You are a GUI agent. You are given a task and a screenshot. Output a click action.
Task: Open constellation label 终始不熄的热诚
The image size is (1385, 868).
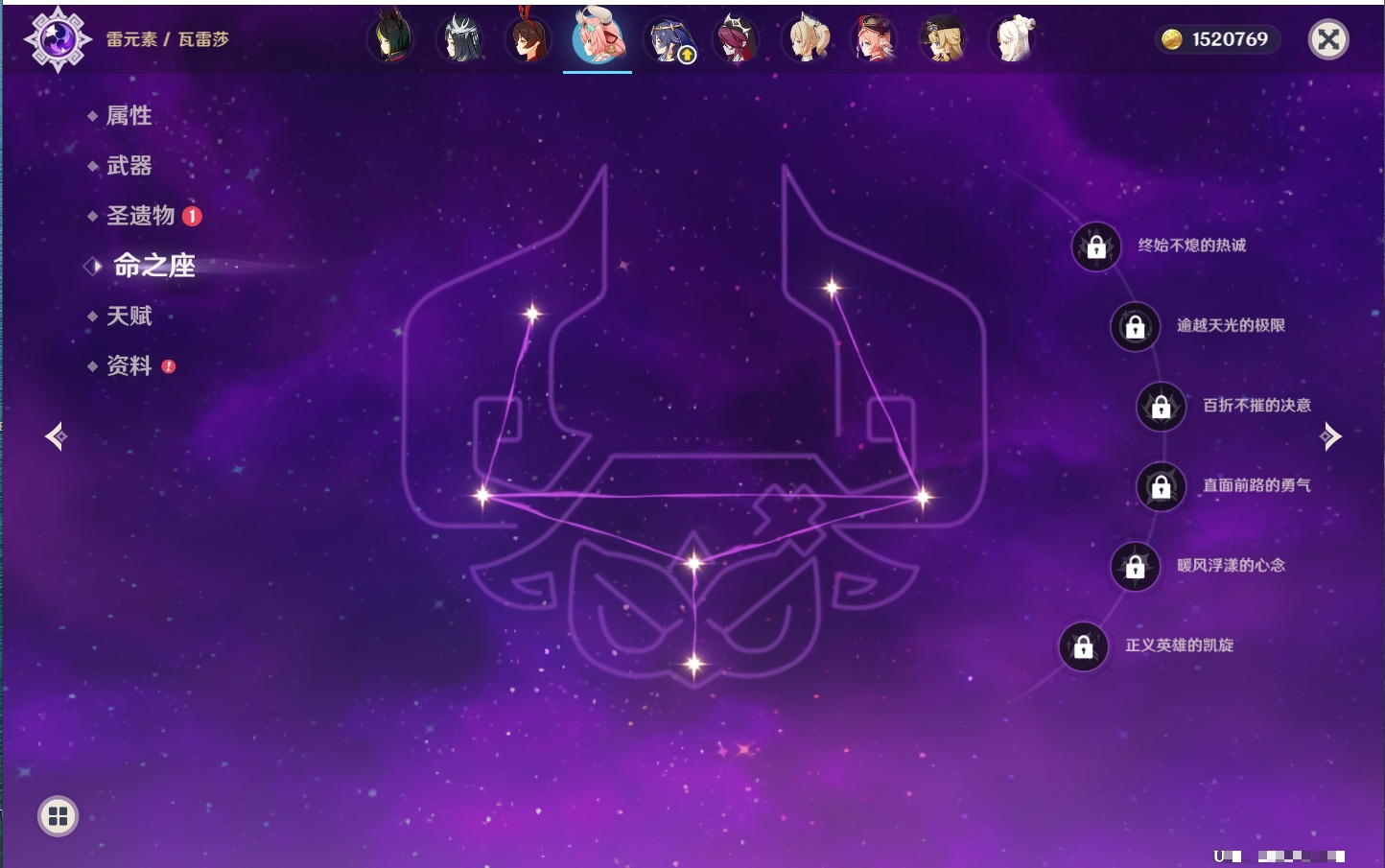[x=1192, y=246]
